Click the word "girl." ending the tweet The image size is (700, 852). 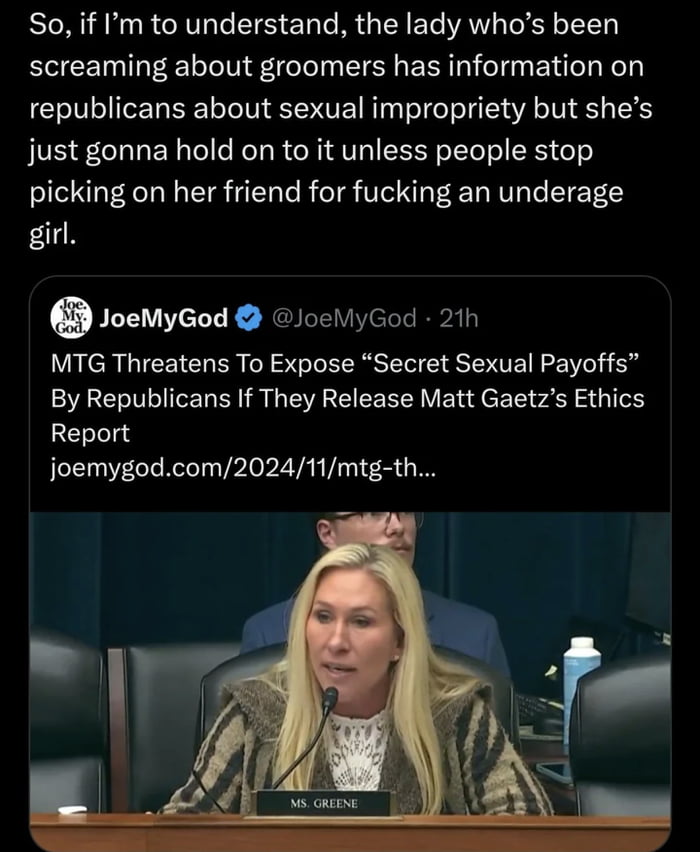[x=53, y=231]
